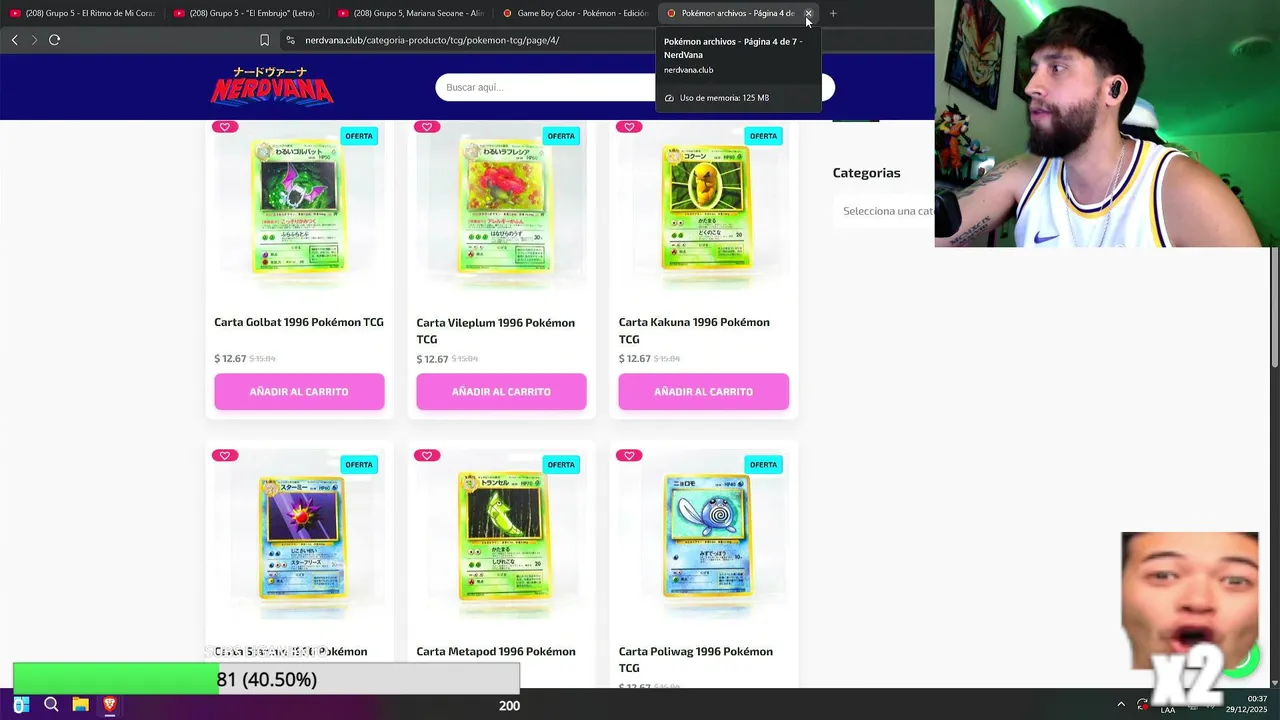View the Metapod card image
This screenshot has height=720, width=1280.
501,535
